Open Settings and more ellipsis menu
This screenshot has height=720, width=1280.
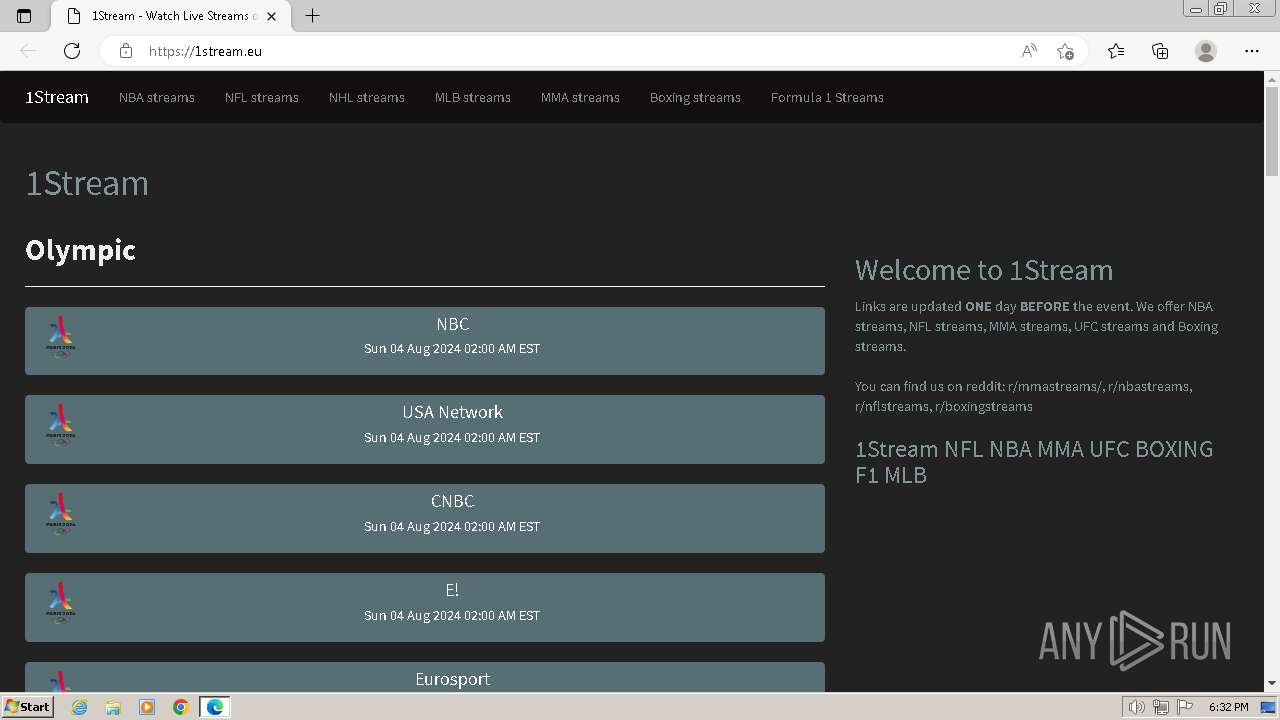click(1252, 51)
